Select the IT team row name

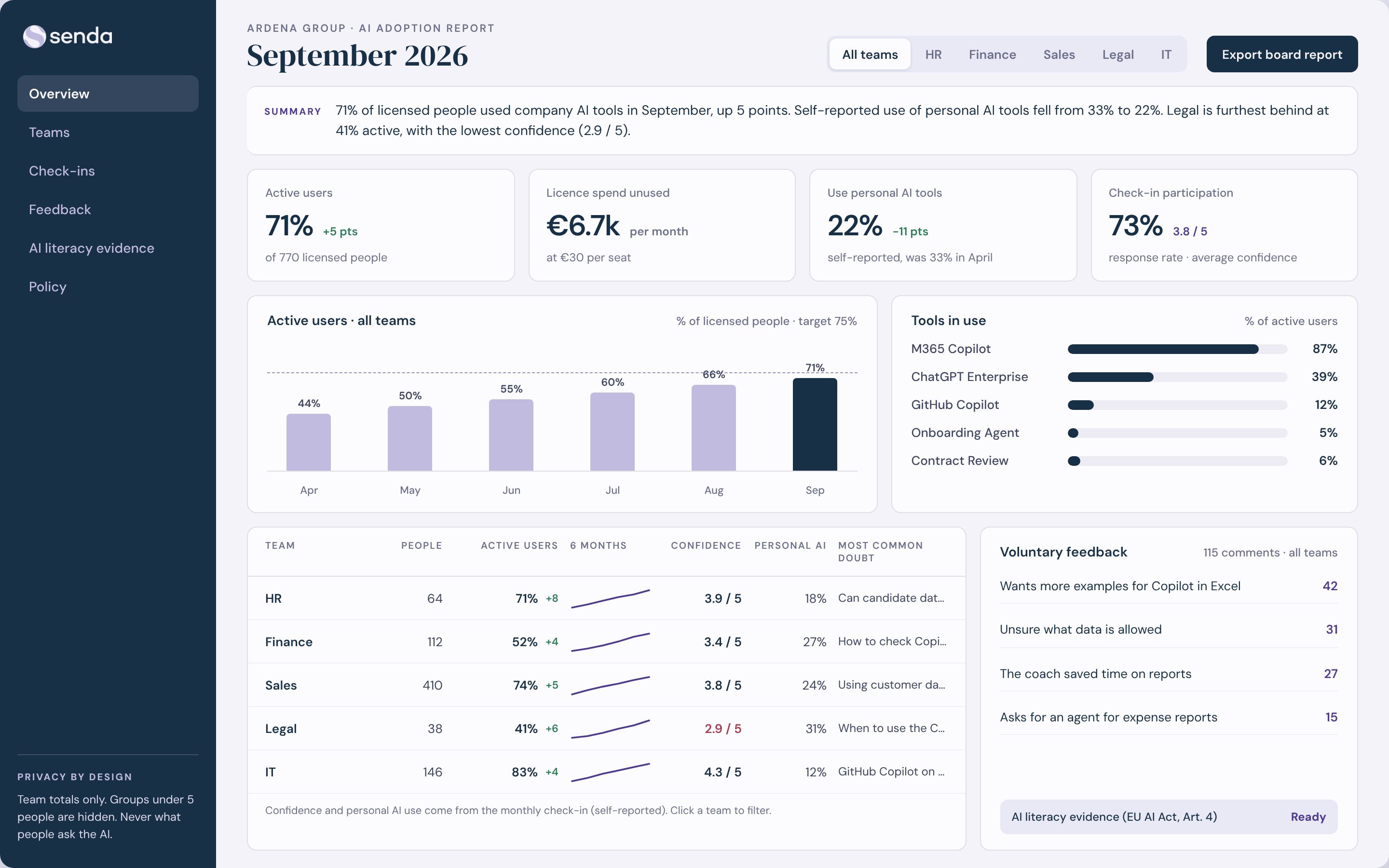(271, 772)
